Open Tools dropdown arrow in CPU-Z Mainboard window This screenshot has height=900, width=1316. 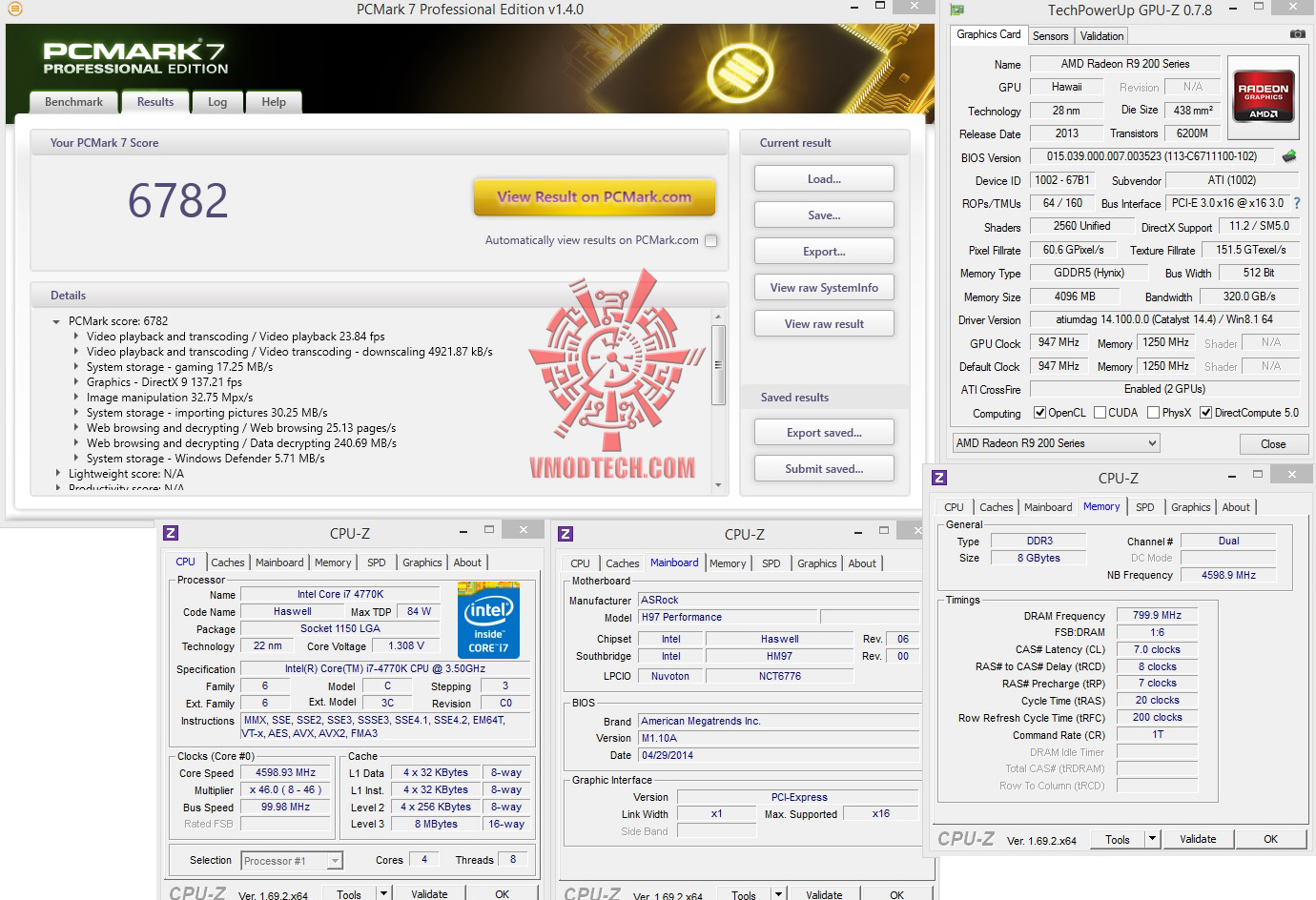pyautogui.click(x=778, y=894)
